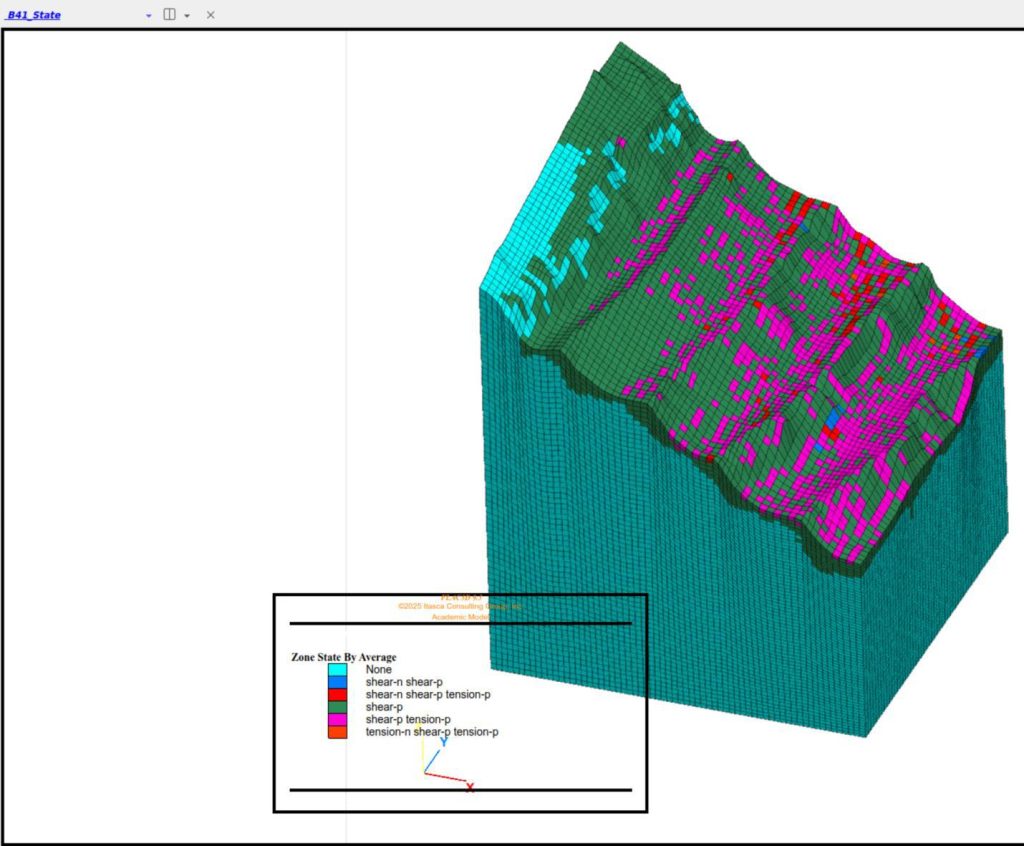Expand the split layout options arrow

tap(187, 16)
